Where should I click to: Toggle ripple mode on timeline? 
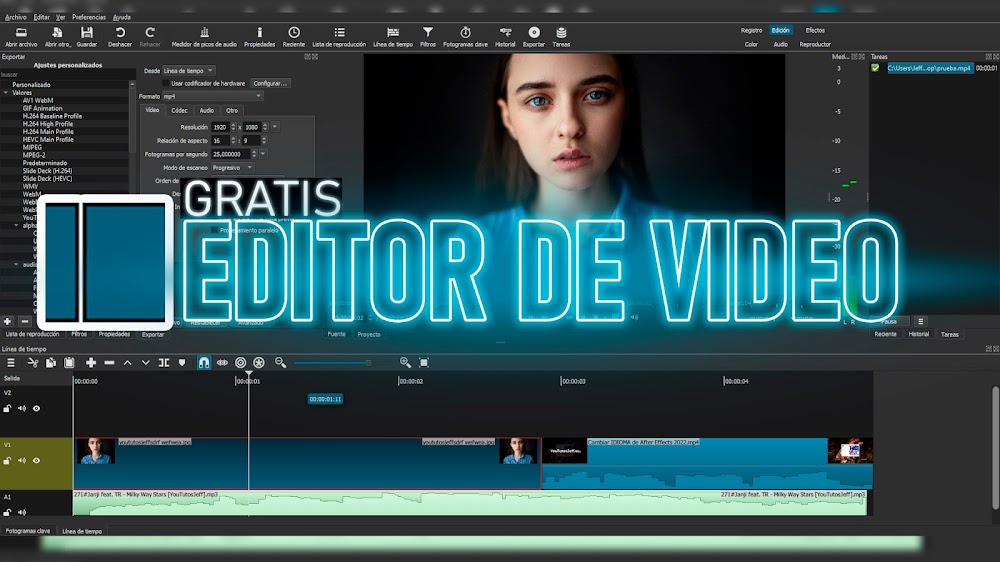pos(240,363)
